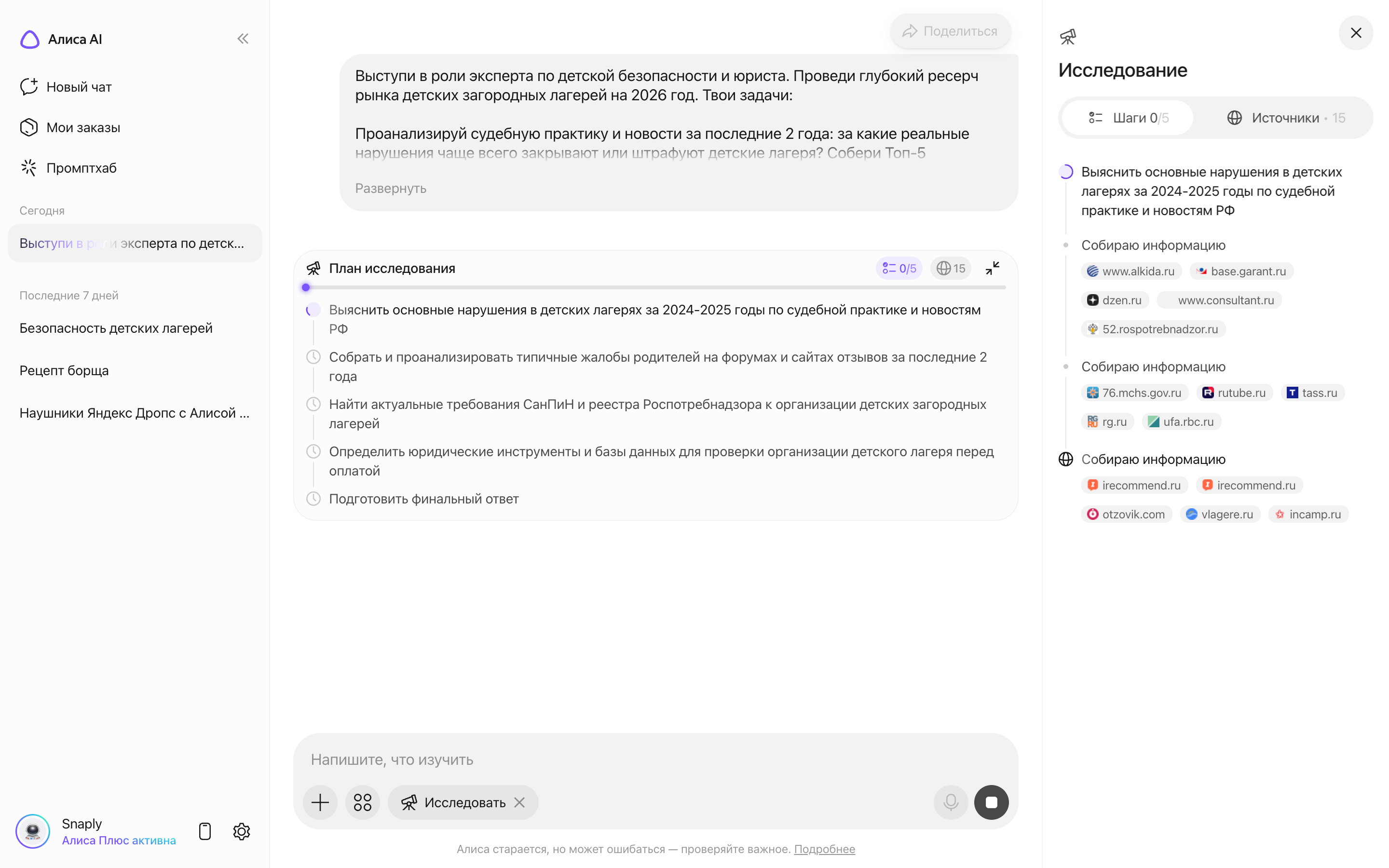
Task: Open source www.alkida.ru
Action: [x=1131, y=271]
